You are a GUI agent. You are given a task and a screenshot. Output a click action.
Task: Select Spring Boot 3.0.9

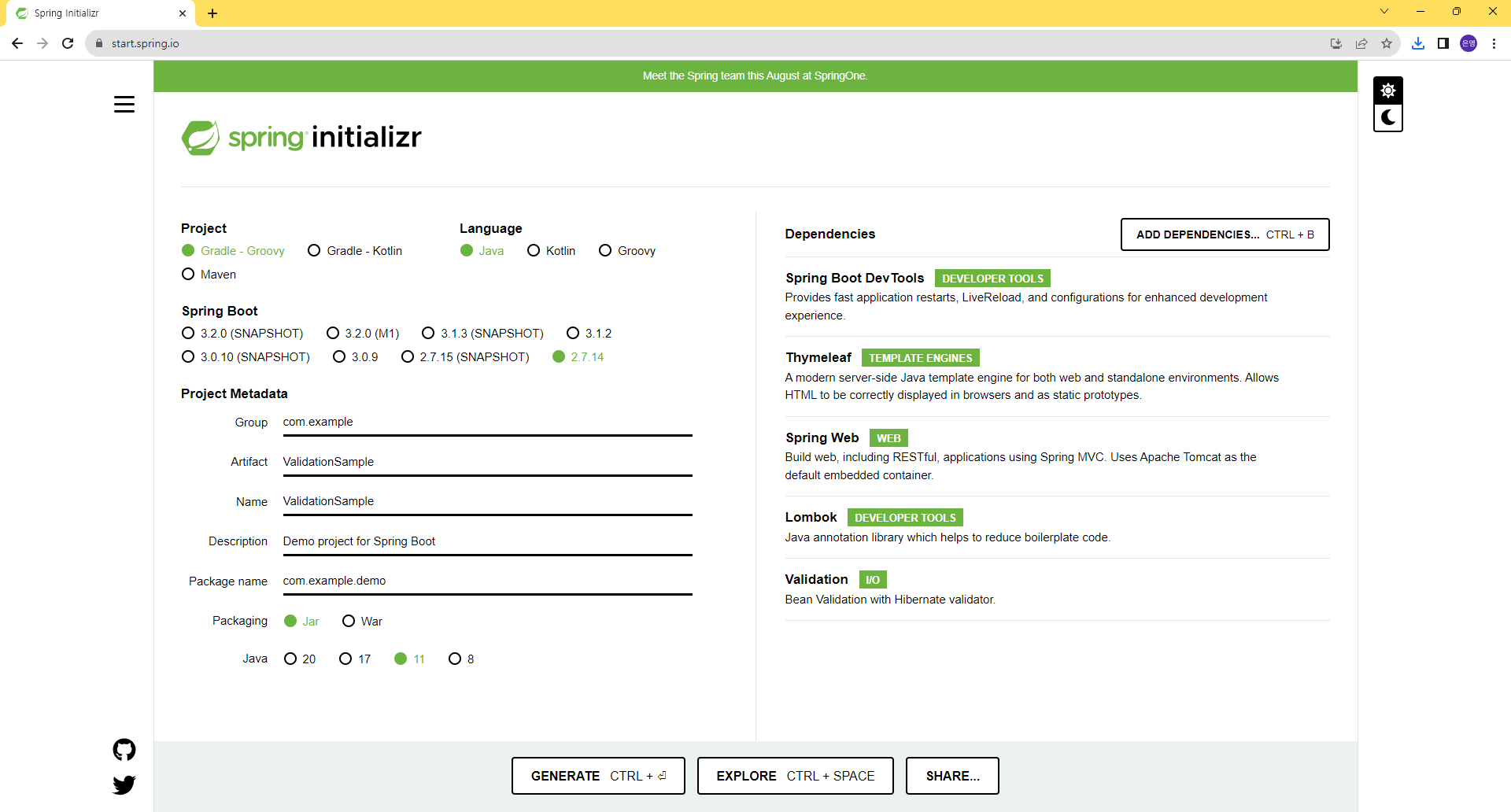click(356, 356)
